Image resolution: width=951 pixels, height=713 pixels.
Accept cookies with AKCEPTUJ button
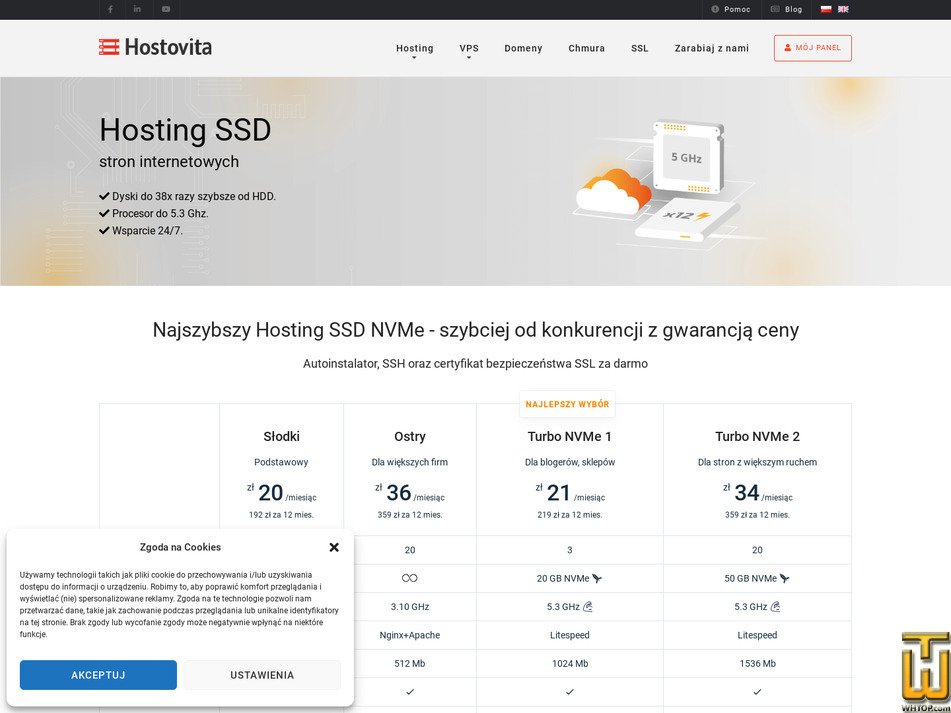click(98, 675)
